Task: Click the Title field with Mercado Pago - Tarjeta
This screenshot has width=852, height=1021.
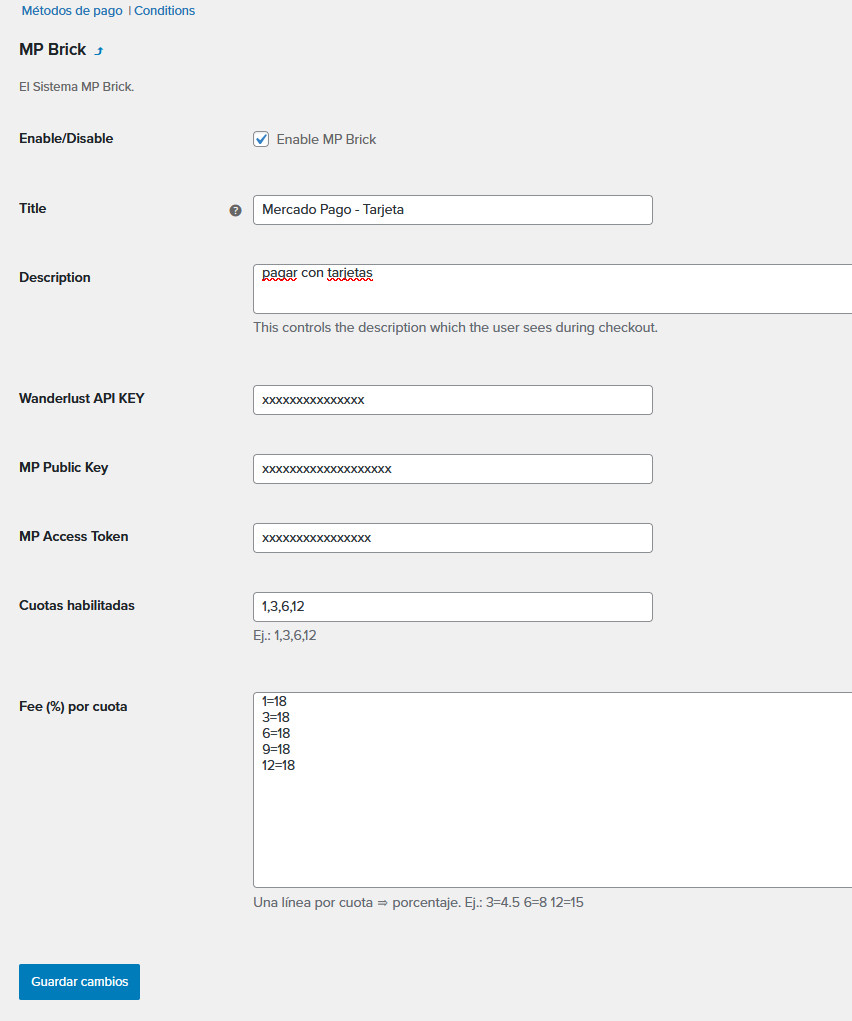Action: point(453,210)
